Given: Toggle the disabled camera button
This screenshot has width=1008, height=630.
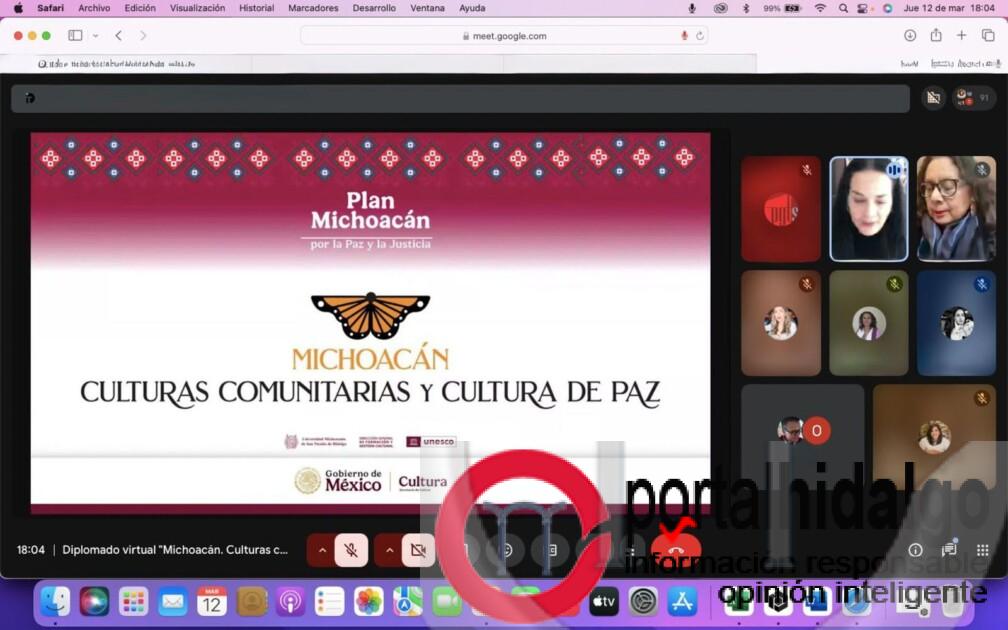Looking at the screenshot, I should 418,550.
